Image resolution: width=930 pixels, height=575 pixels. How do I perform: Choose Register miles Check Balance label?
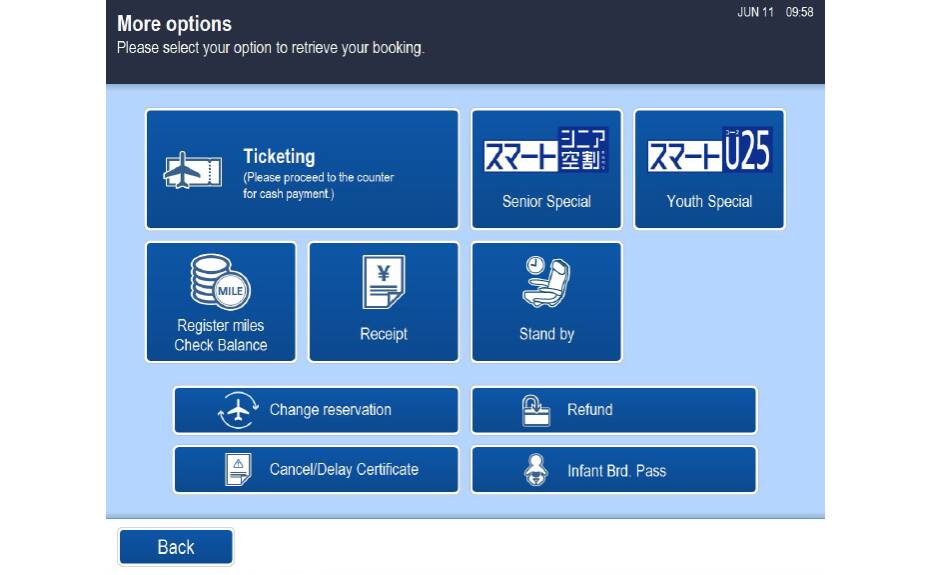coord(221,336)
